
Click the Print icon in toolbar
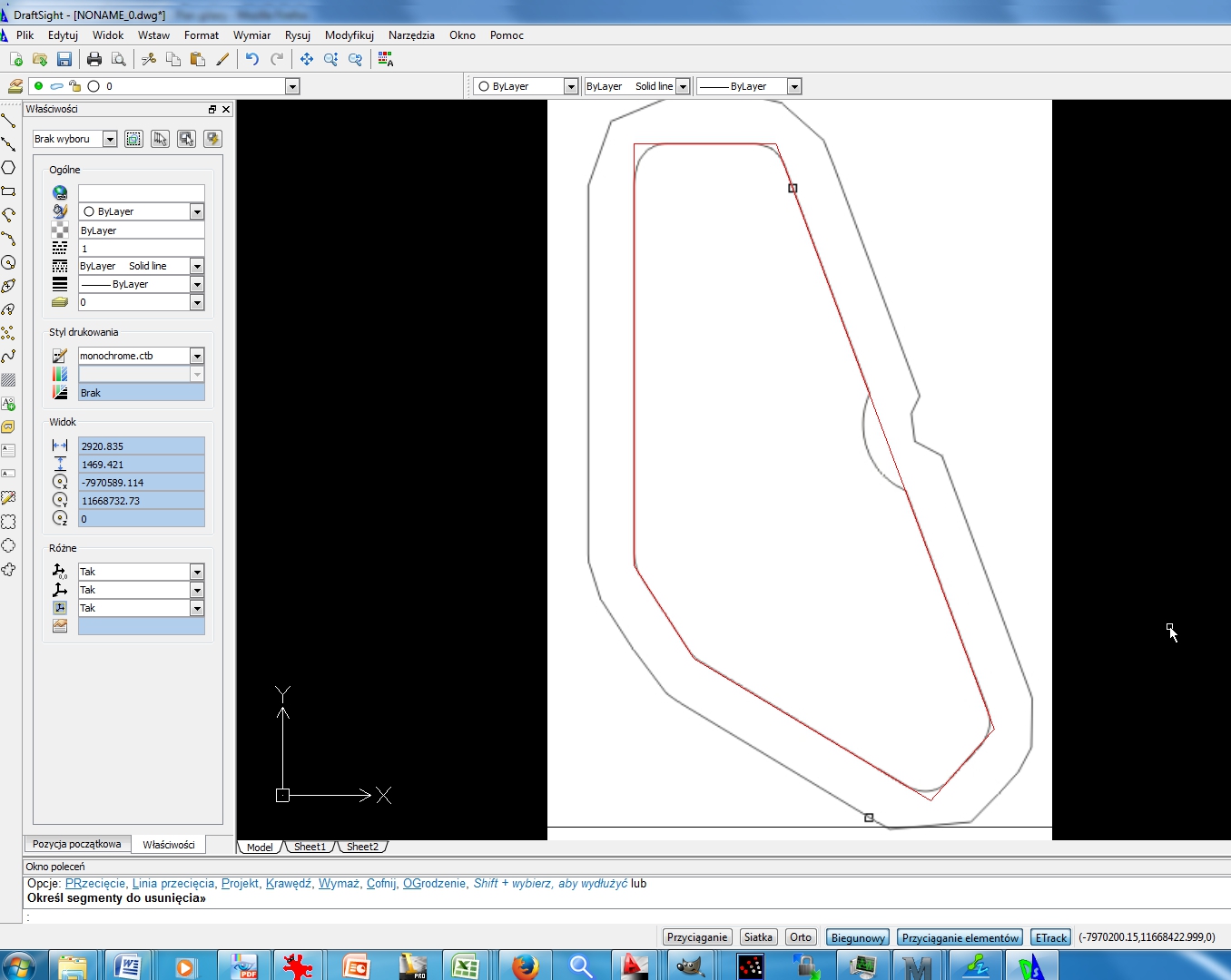tap(94, 59)
